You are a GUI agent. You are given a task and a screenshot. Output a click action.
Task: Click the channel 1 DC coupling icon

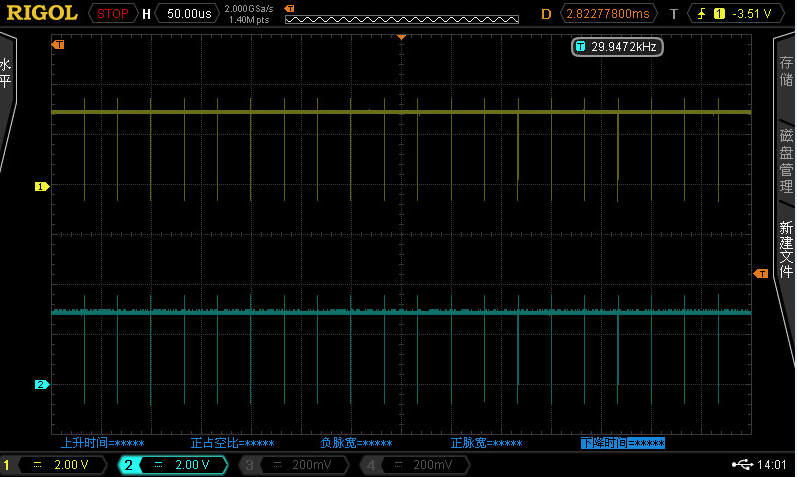point(38,465)
